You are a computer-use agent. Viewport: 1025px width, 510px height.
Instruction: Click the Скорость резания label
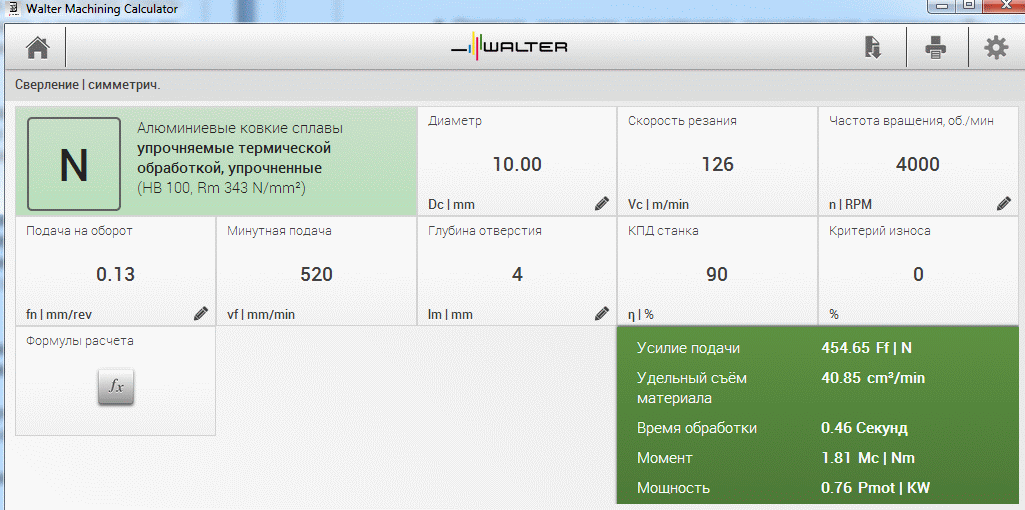pos(682,120)
